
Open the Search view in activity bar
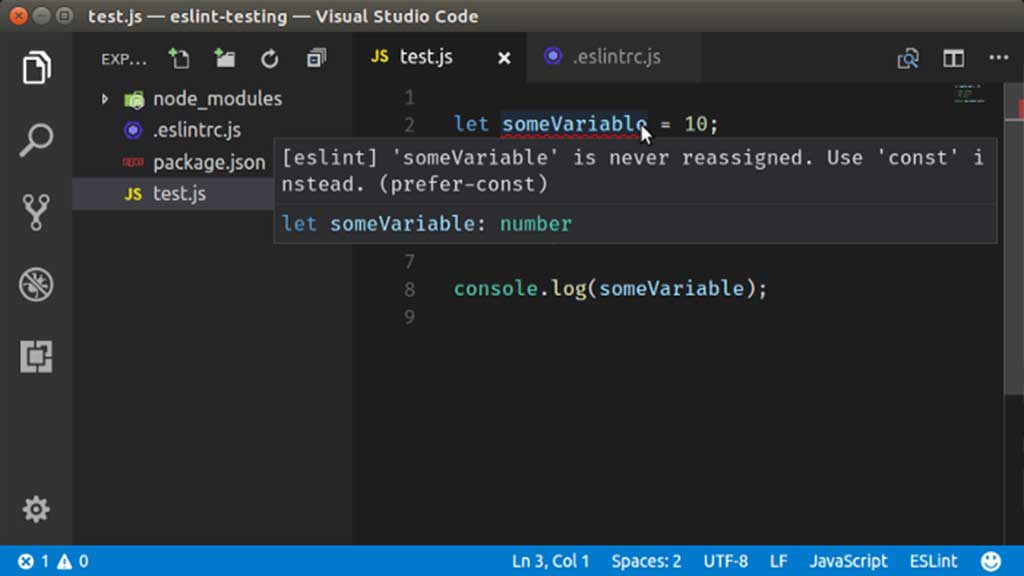[36, 140]
